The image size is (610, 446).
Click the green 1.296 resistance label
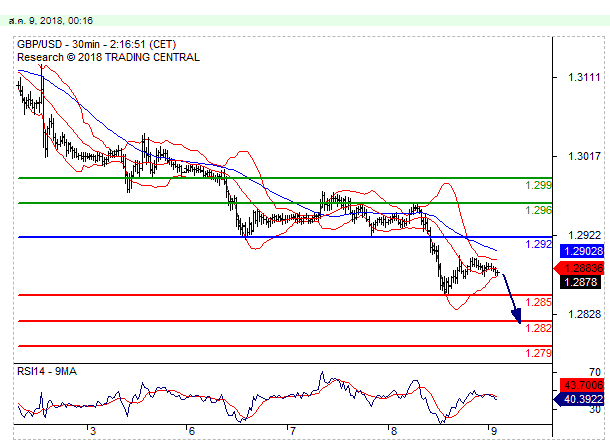[x=538, y=210]
